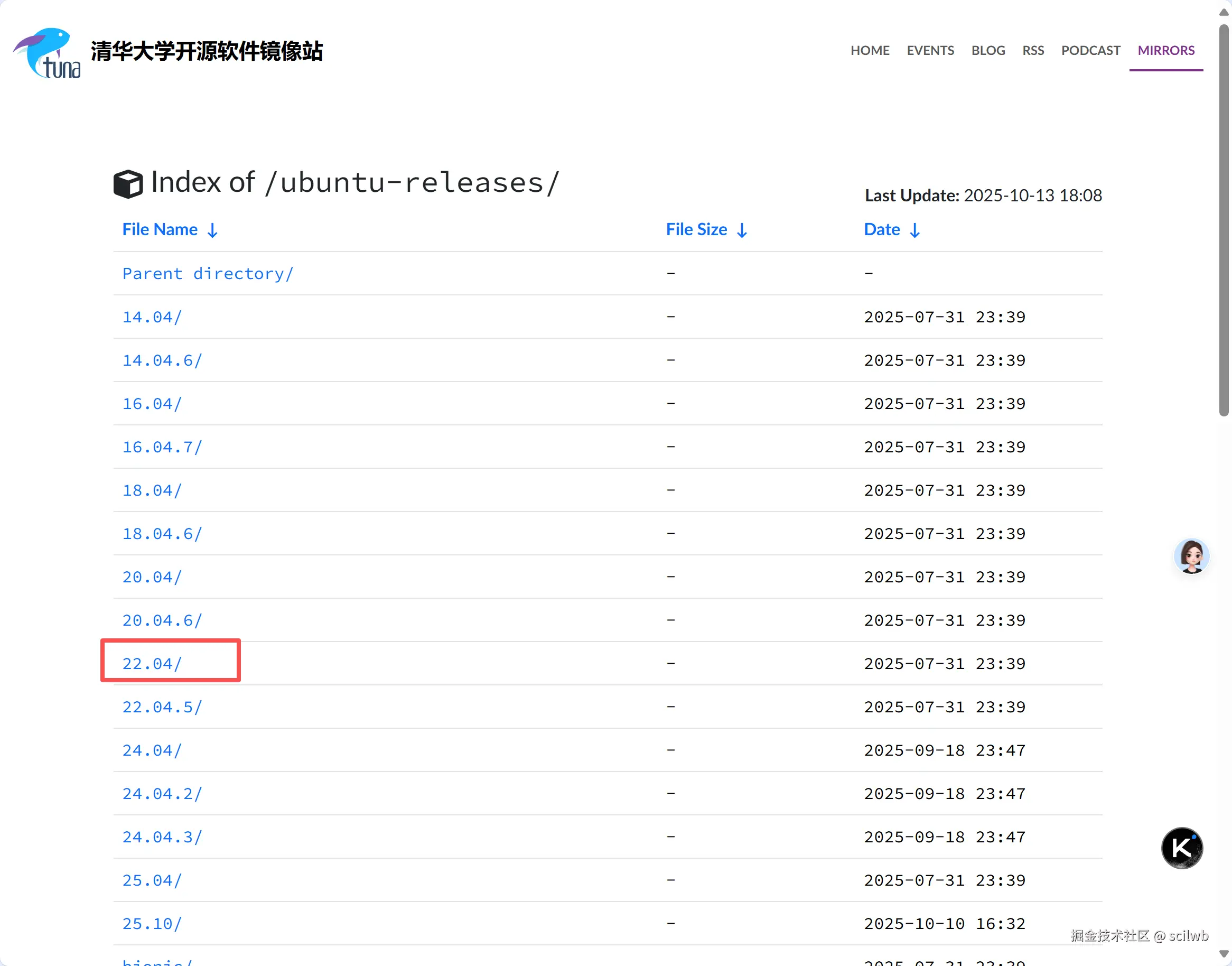Open the 22.04/ folder

pyautogui.click(x=153, y=663)
